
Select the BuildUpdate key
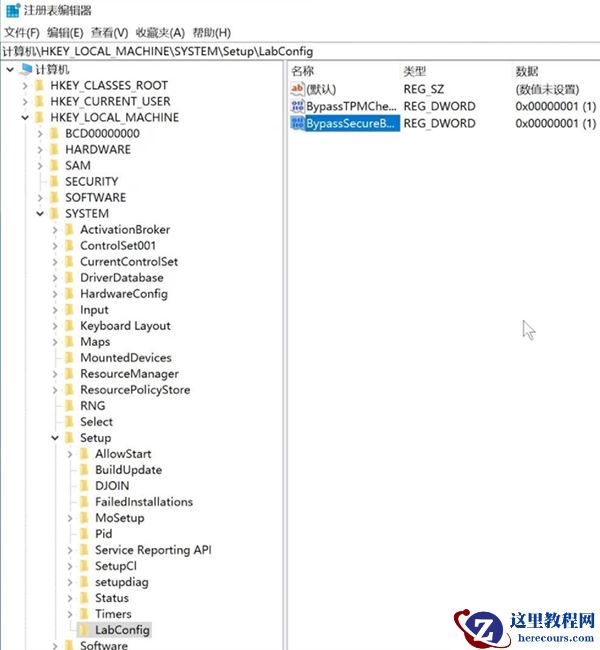(129, 470)
